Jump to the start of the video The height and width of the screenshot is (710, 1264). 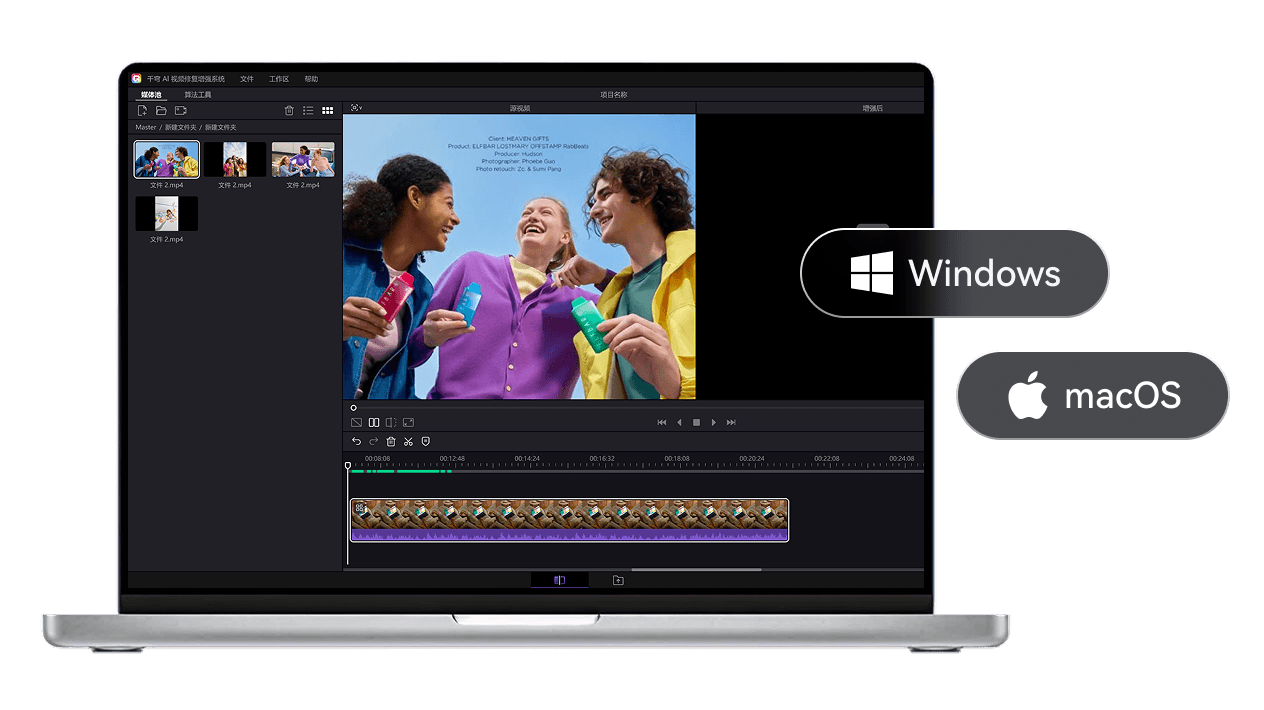[662, 423]
